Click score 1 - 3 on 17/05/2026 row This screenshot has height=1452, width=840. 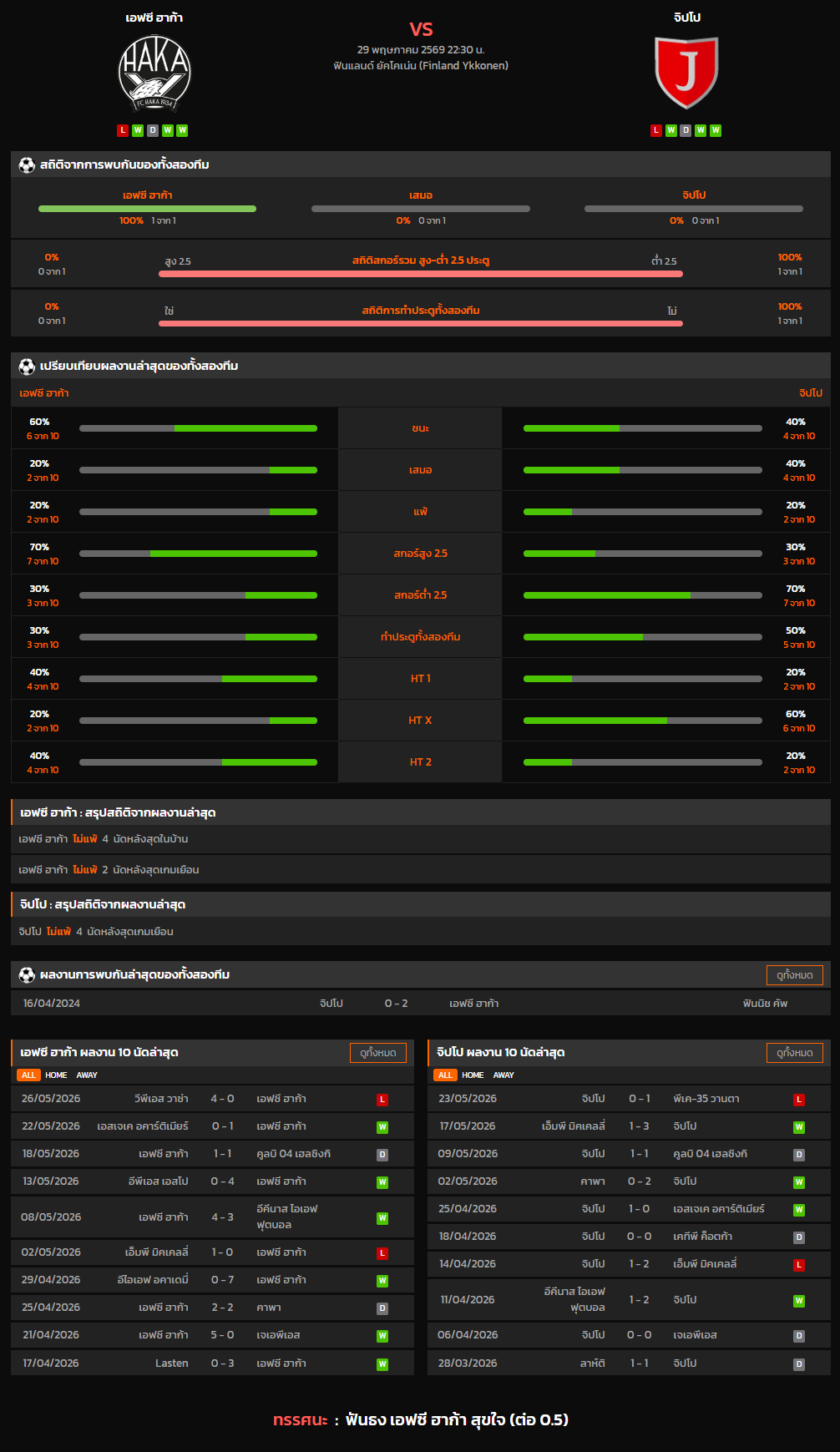click(x=639, y=1126)
